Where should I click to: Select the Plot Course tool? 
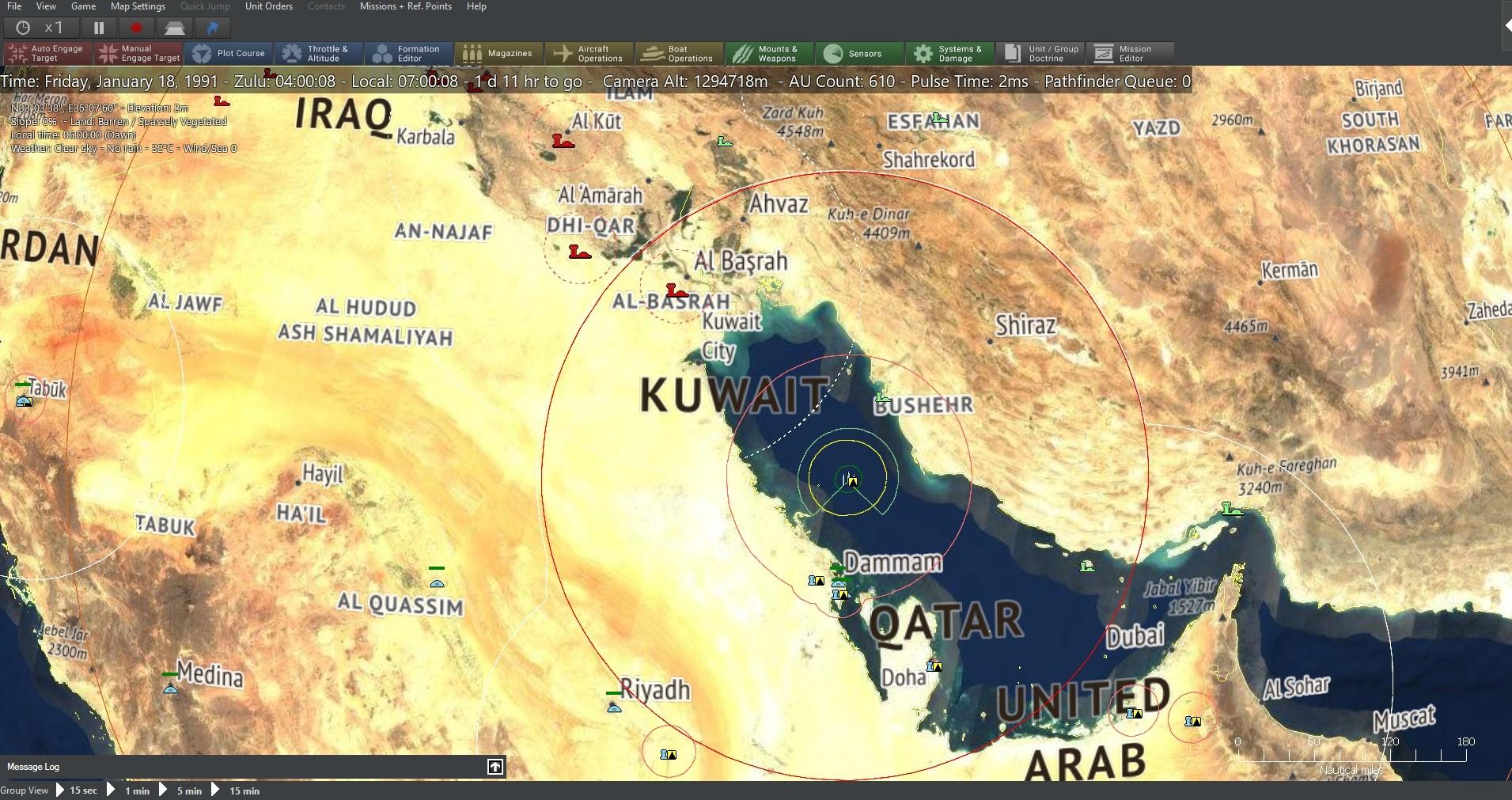[229, 53]
